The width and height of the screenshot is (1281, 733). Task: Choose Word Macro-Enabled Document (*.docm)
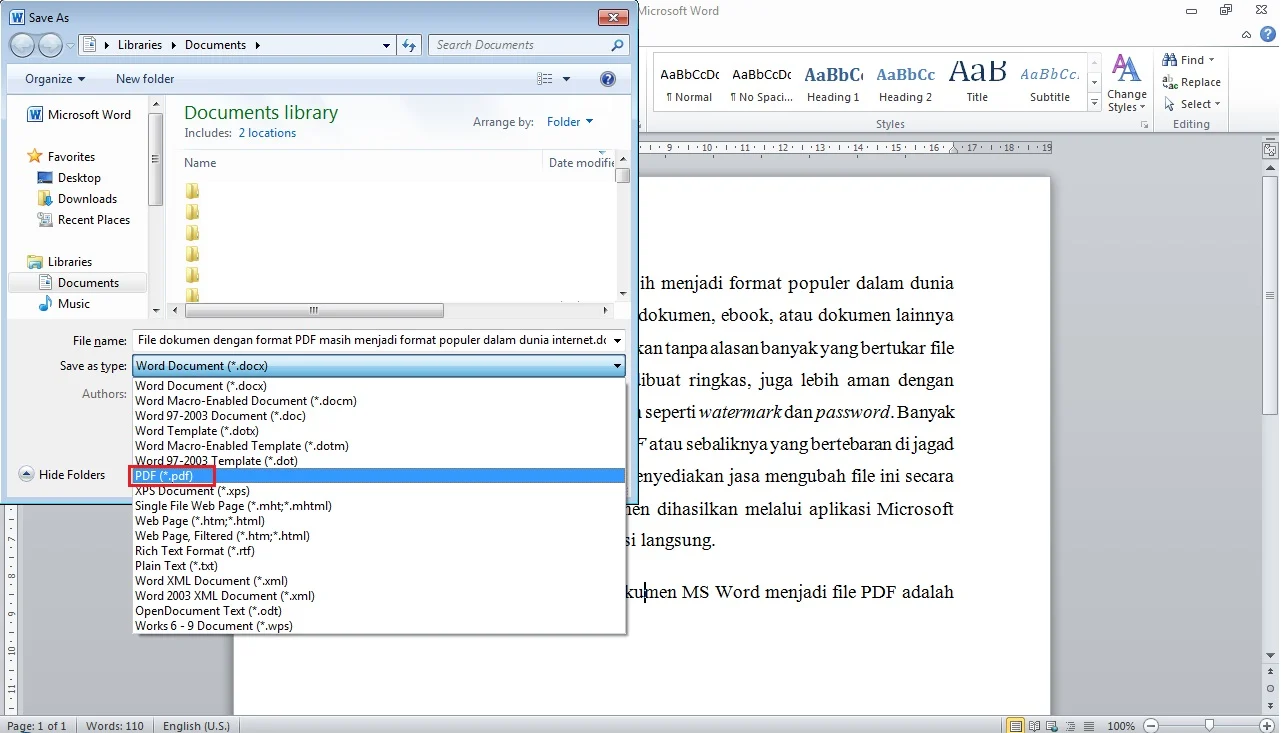tap(379, 401)
